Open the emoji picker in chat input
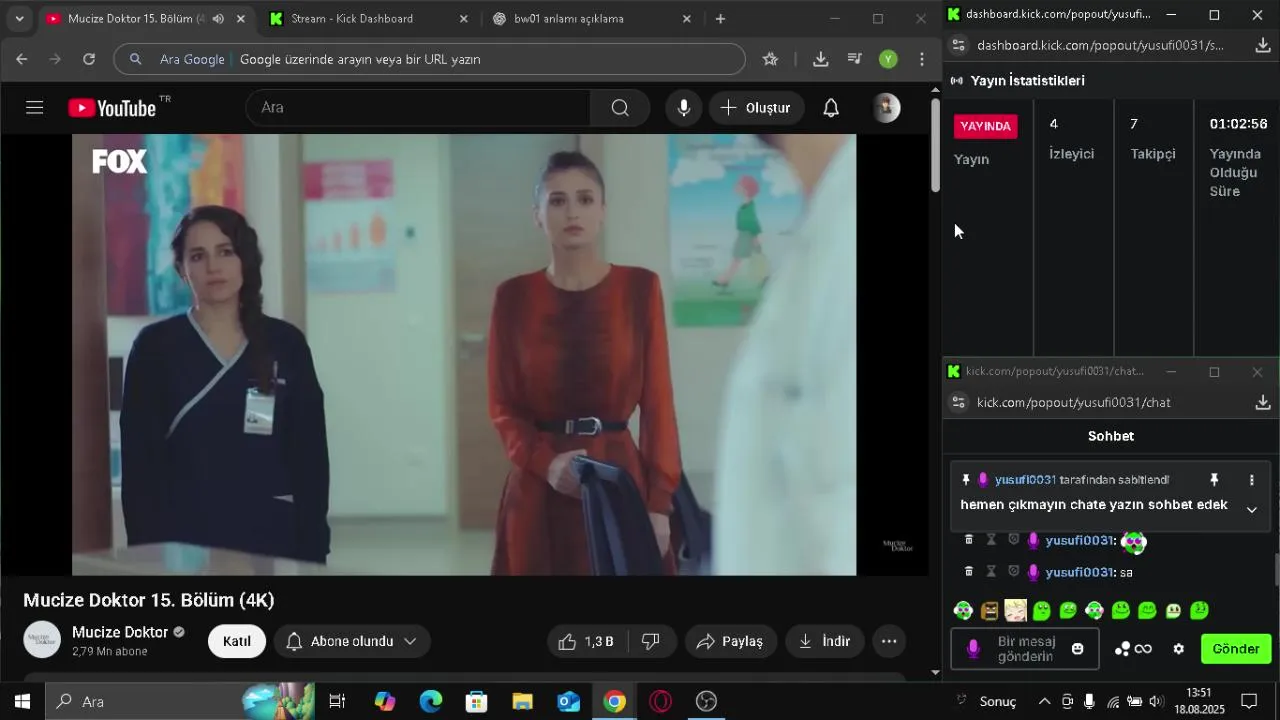 pos(1077,649)
